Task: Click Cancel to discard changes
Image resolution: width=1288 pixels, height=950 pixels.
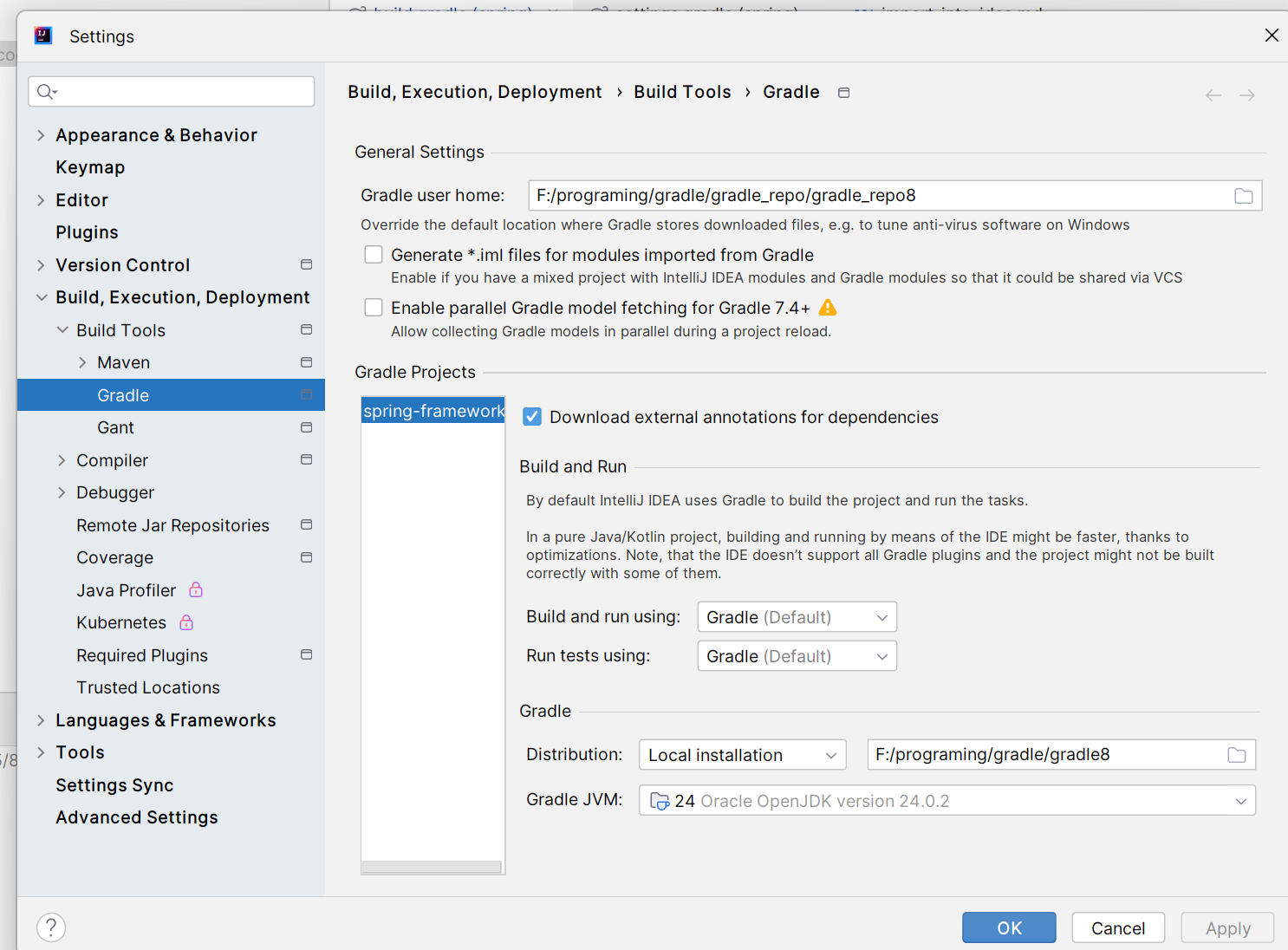Action: pyautogui.click(x=1118, y=927)
